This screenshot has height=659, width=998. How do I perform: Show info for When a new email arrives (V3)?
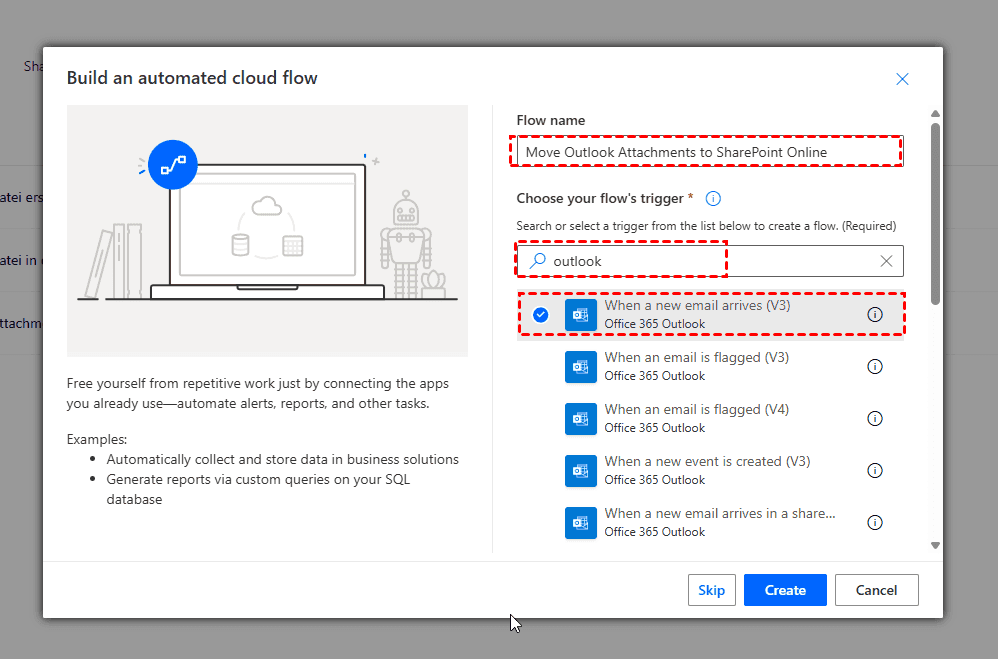click(875, 315)
